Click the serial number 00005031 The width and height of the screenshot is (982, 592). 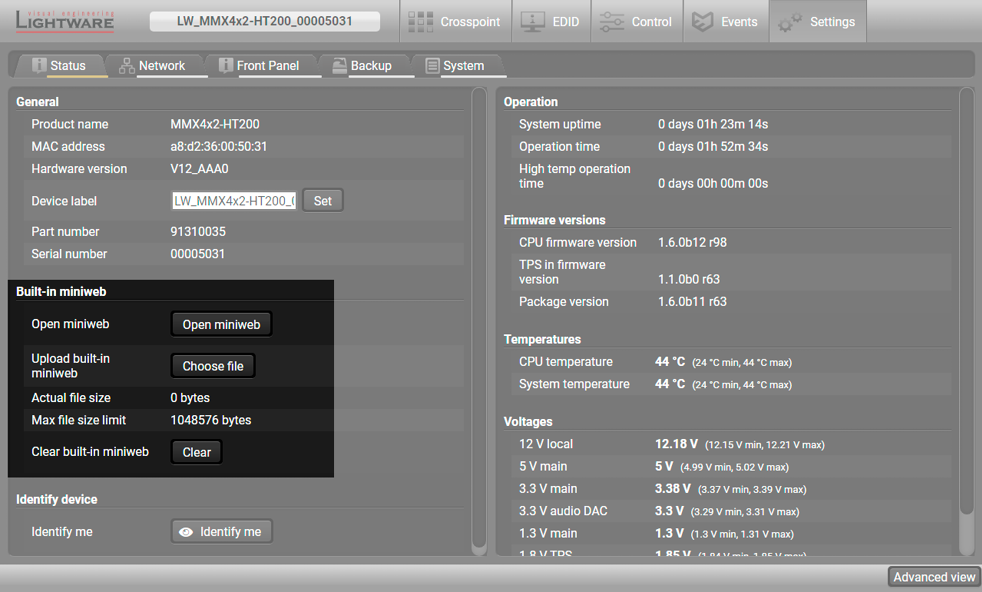click(197, 254)
